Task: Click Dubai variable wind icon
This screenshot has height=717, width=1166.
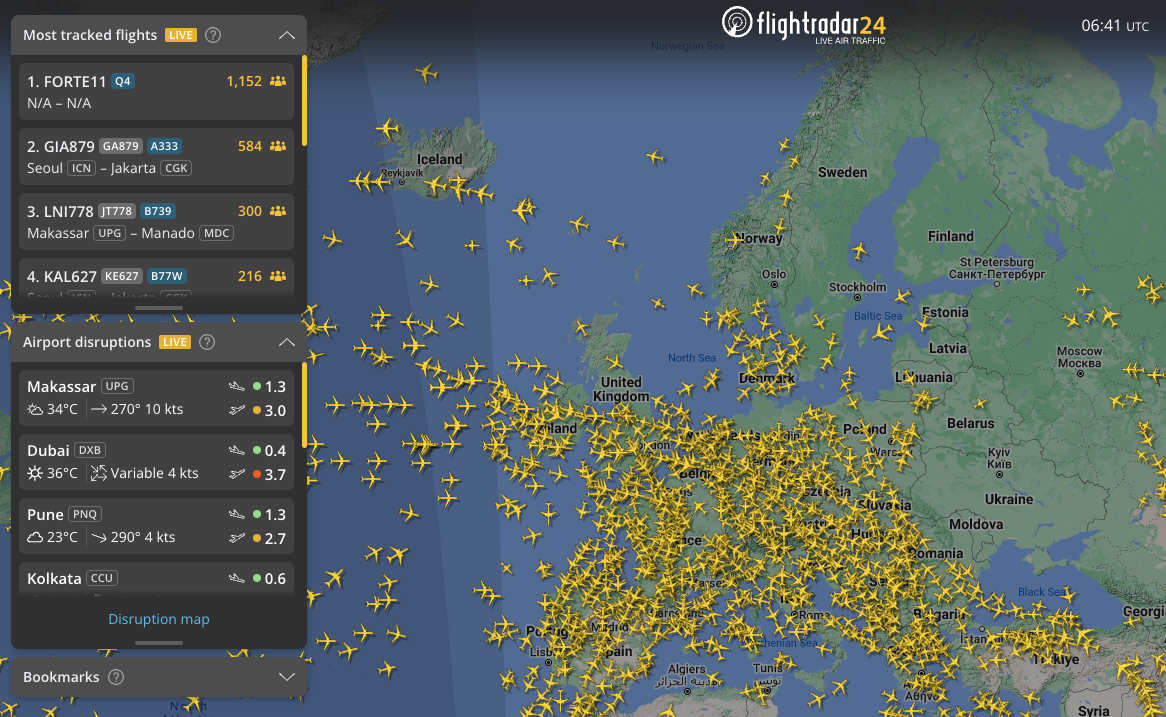Action: pyautogui.click(x=98, y=473)
